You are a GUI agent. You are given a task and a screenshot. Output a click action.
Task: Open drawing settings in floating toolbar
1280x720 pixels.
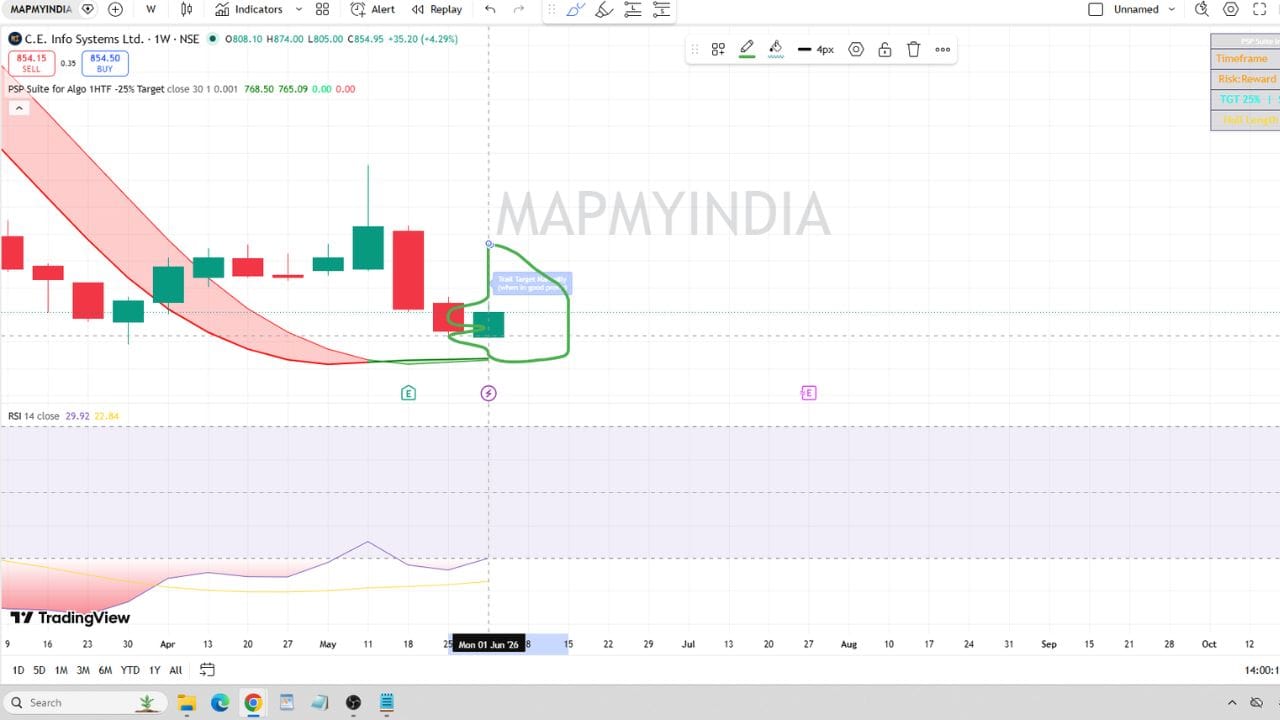856,49
